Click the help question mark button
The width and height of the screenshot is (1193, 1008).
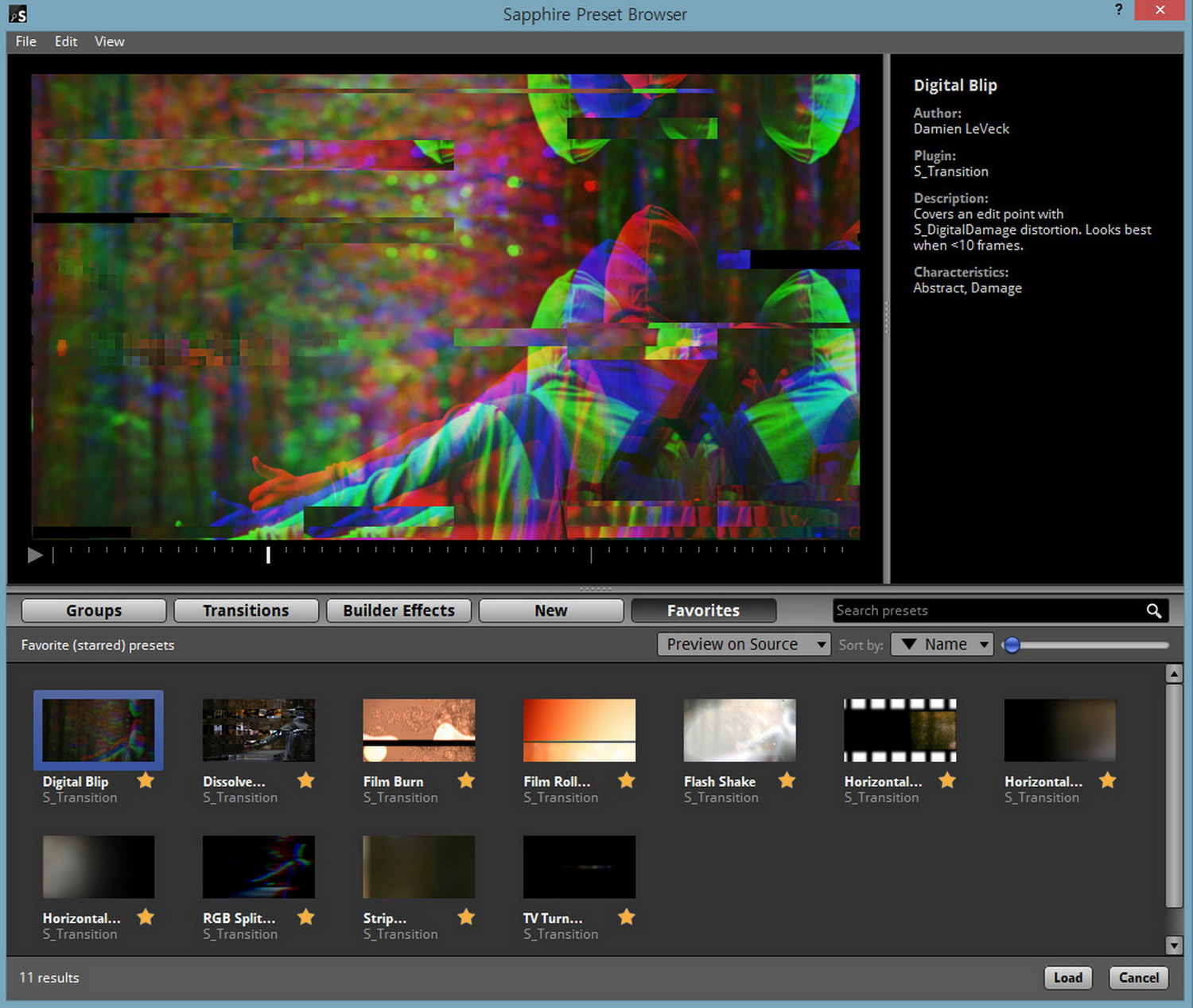1118,10
